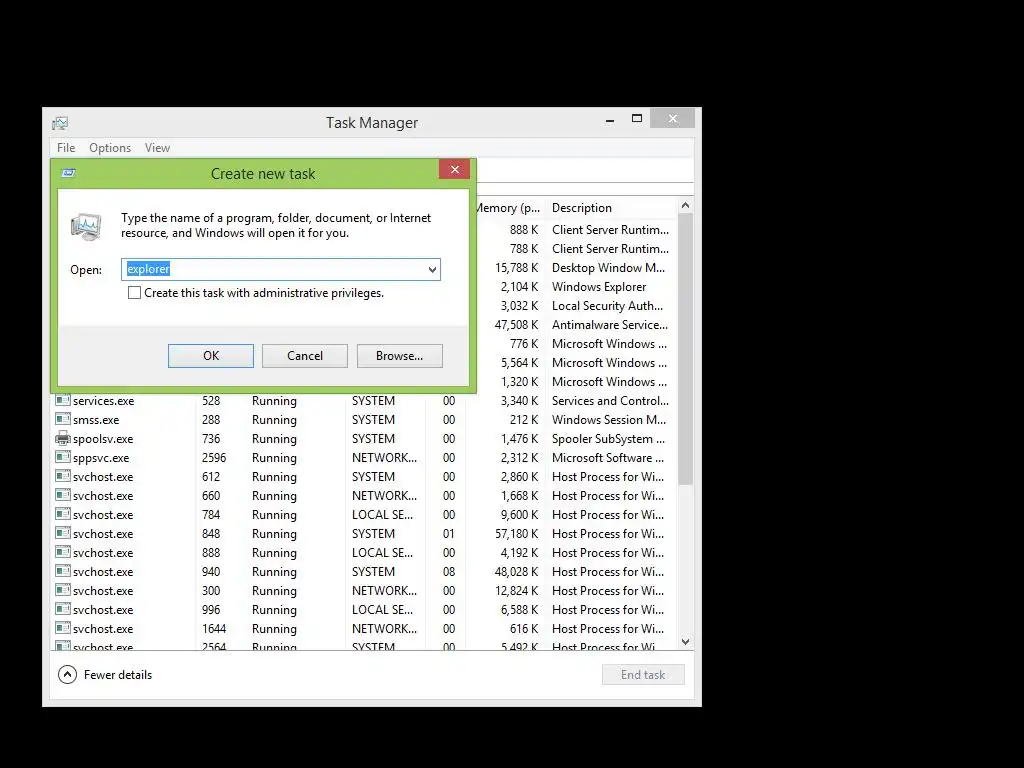Image resolution: width=1024 pixels, height=768 pixels.
Task: Click icon of svchost.exe with PID 612
Action: [63, 476]
